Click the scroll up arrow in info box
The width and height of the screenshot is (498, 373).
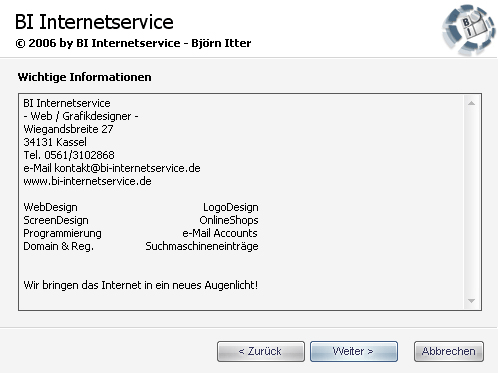(471, 103)
